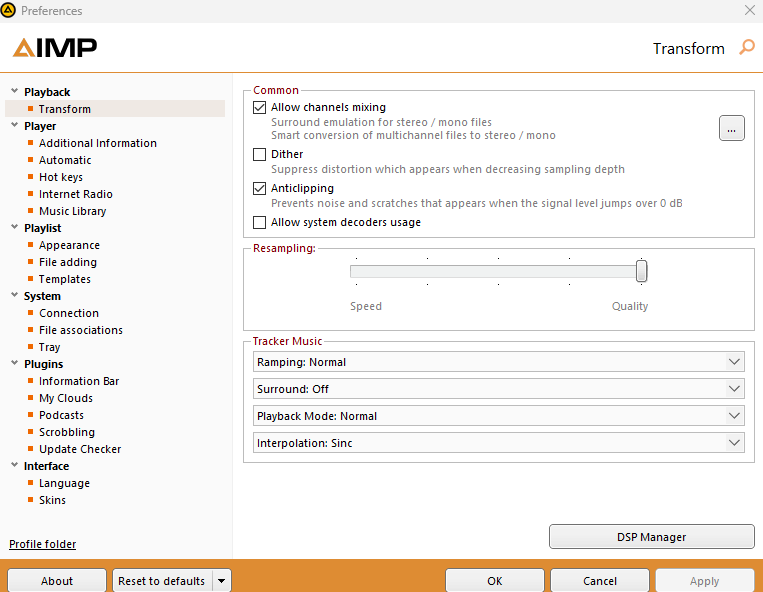The image size is (763, 592).
Task: Click the AIMP logo in the header
Action: coord(54,48)
